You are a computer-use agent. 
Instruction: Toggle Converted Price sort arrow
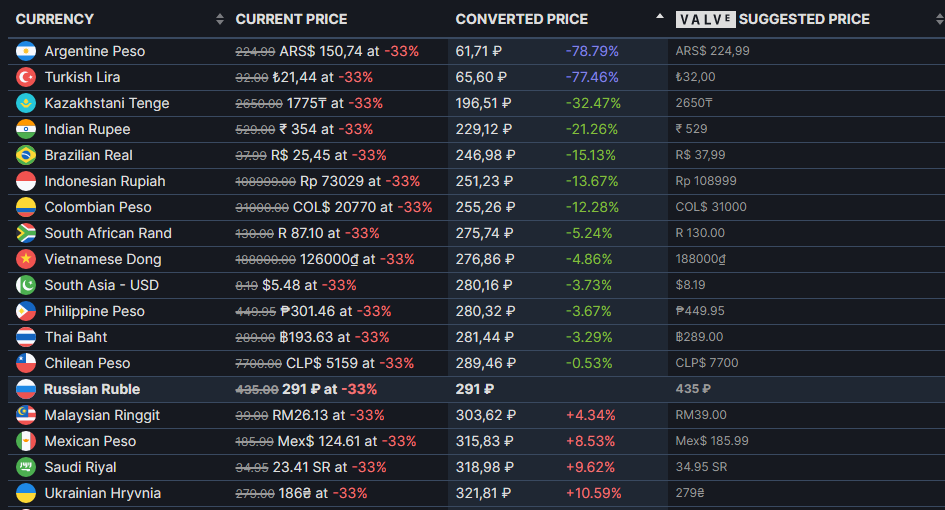pos(660,16)
